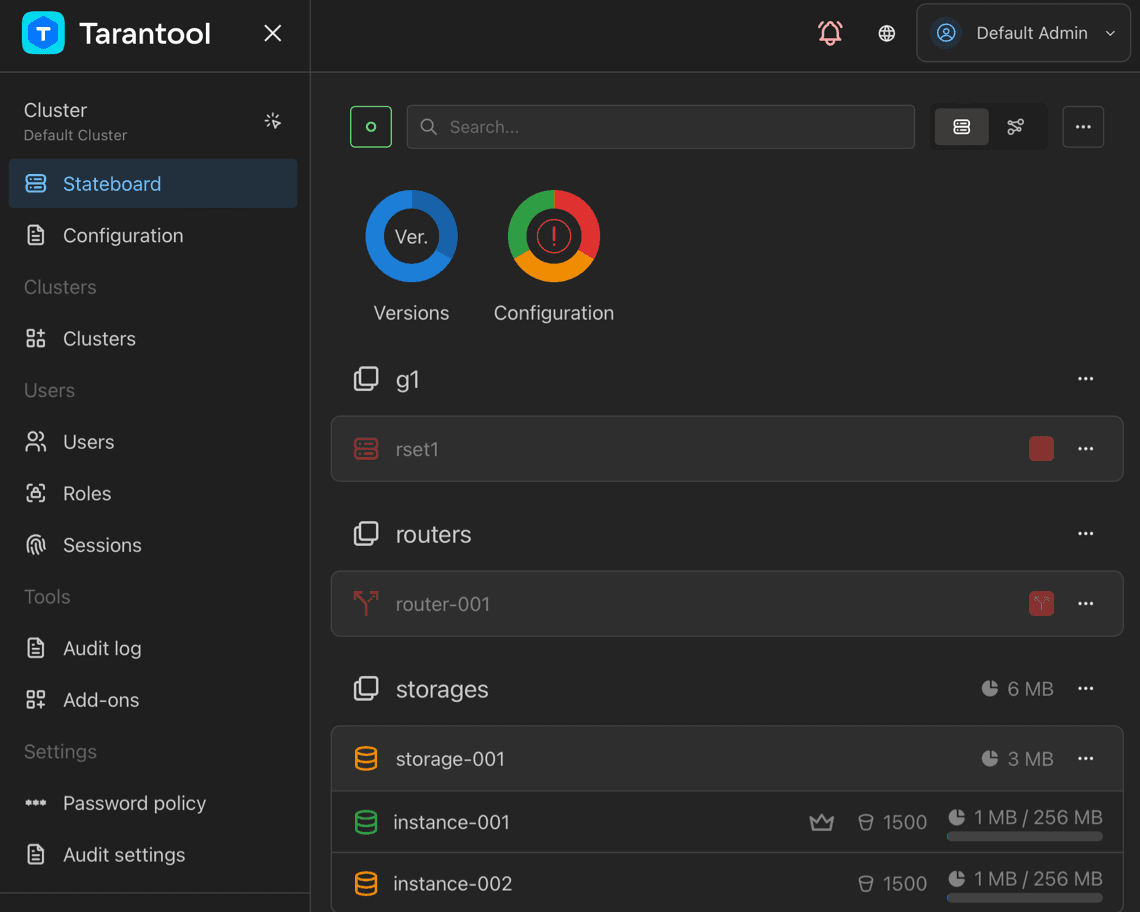Select the instance-001 row

[727, 822]
